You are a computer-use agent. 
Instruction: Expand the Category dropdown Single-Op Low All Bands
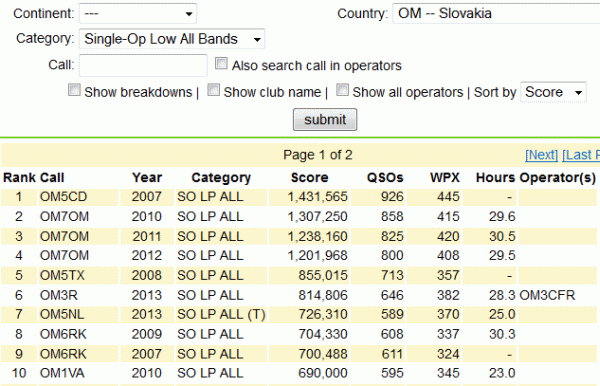coord(172,39)
